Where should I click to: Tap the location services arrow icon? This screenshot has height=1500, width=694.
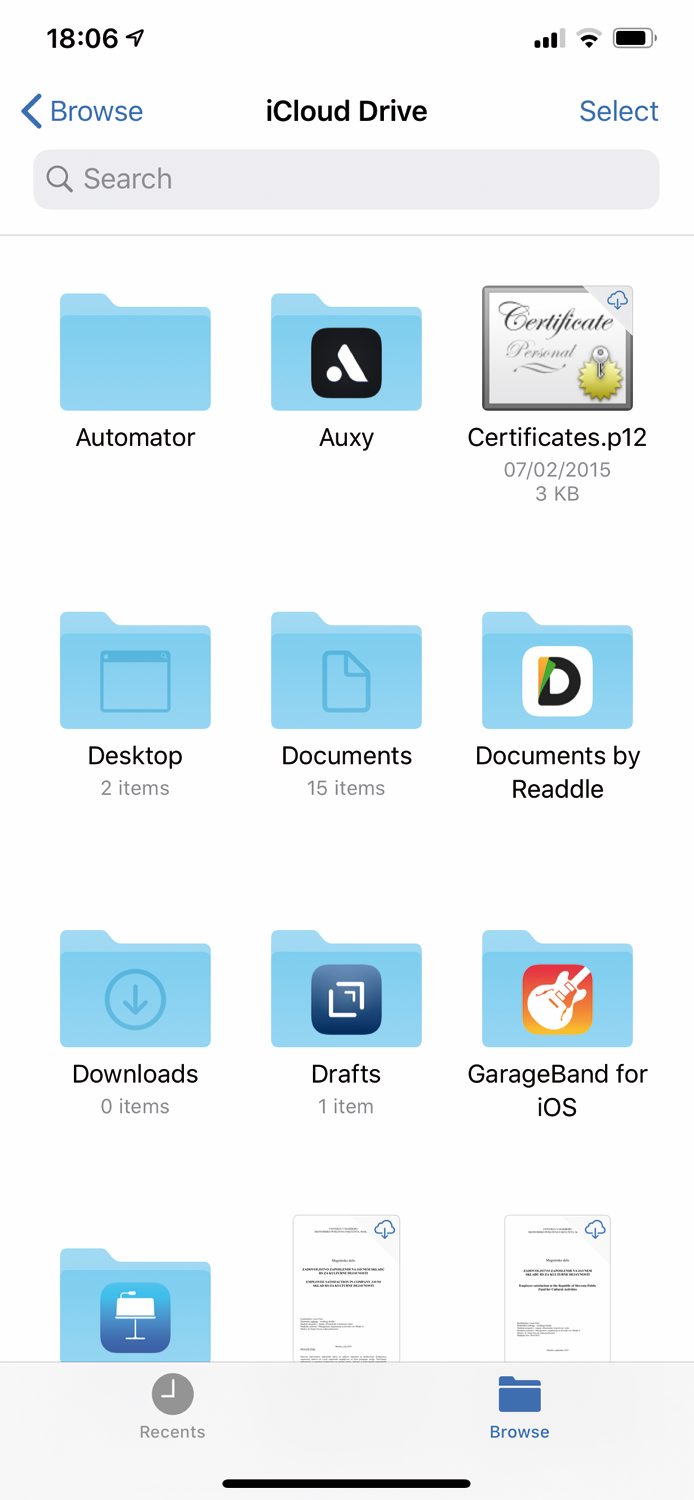pos(135,38)
